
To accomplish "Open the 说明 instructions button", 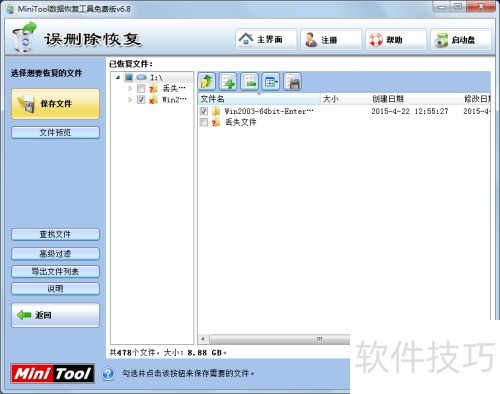I will tap(55, 289).
